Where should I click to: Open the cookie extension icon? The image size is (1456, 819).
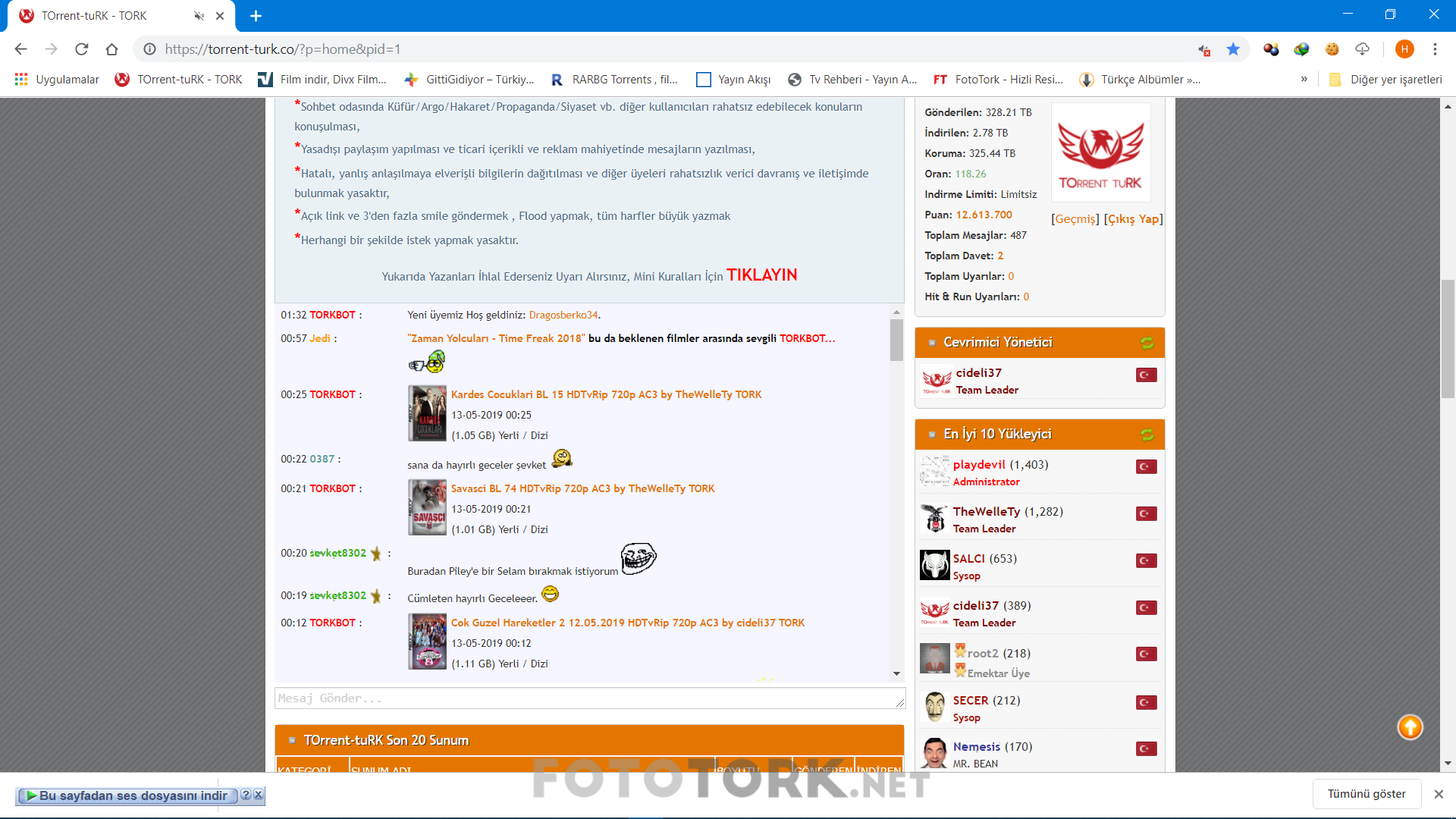coord(1332,49)
